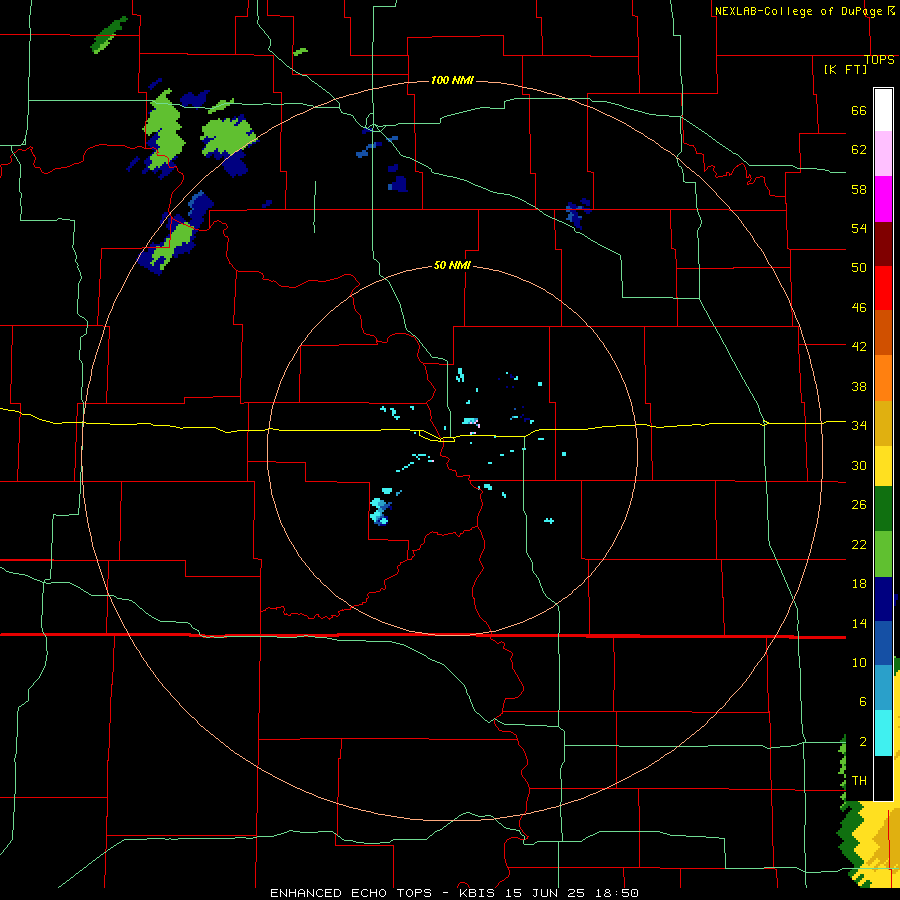900x900 pixels.
Task: Click the 34 legend value
Action: pyautogui.click(x=859, y=425)
